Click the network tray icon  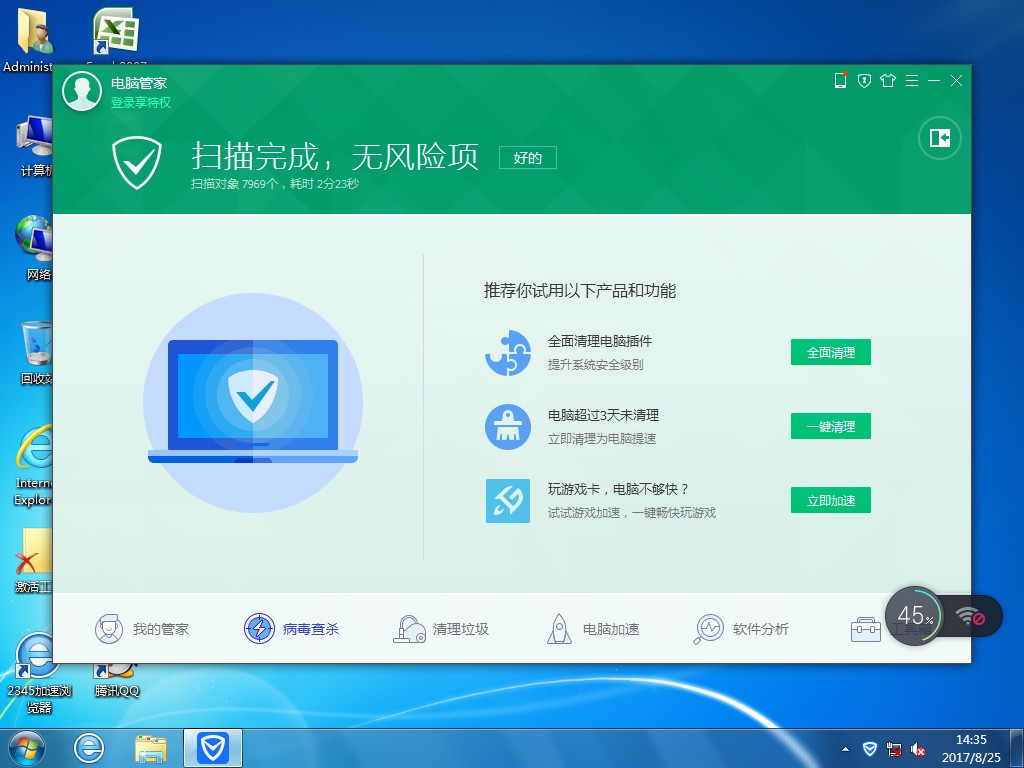(894, 749)
